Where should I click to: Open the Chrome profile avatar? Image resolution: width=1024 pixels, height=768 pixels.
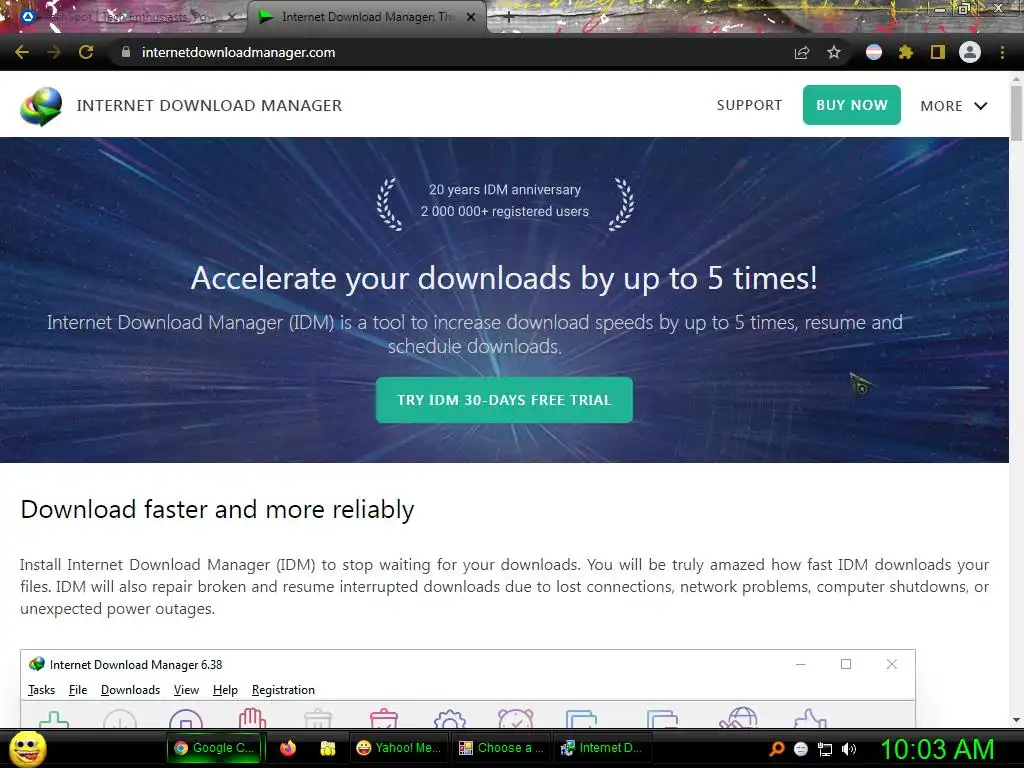coord(970,52)
